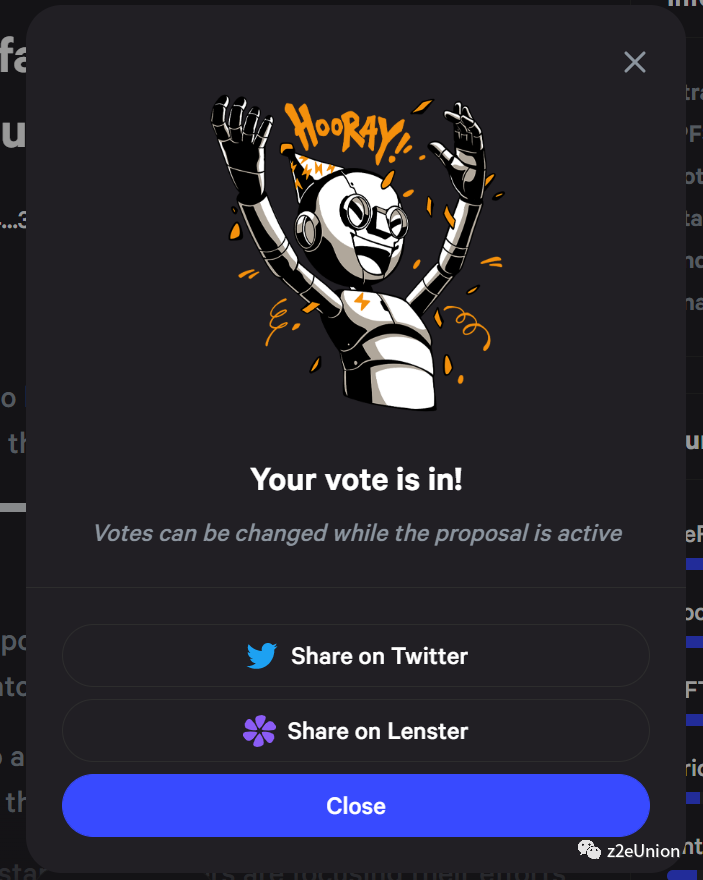Screen dimensions: 703x880
Task: Click the WeChat logo in the watermark
Action: click(x=589, y=850)
